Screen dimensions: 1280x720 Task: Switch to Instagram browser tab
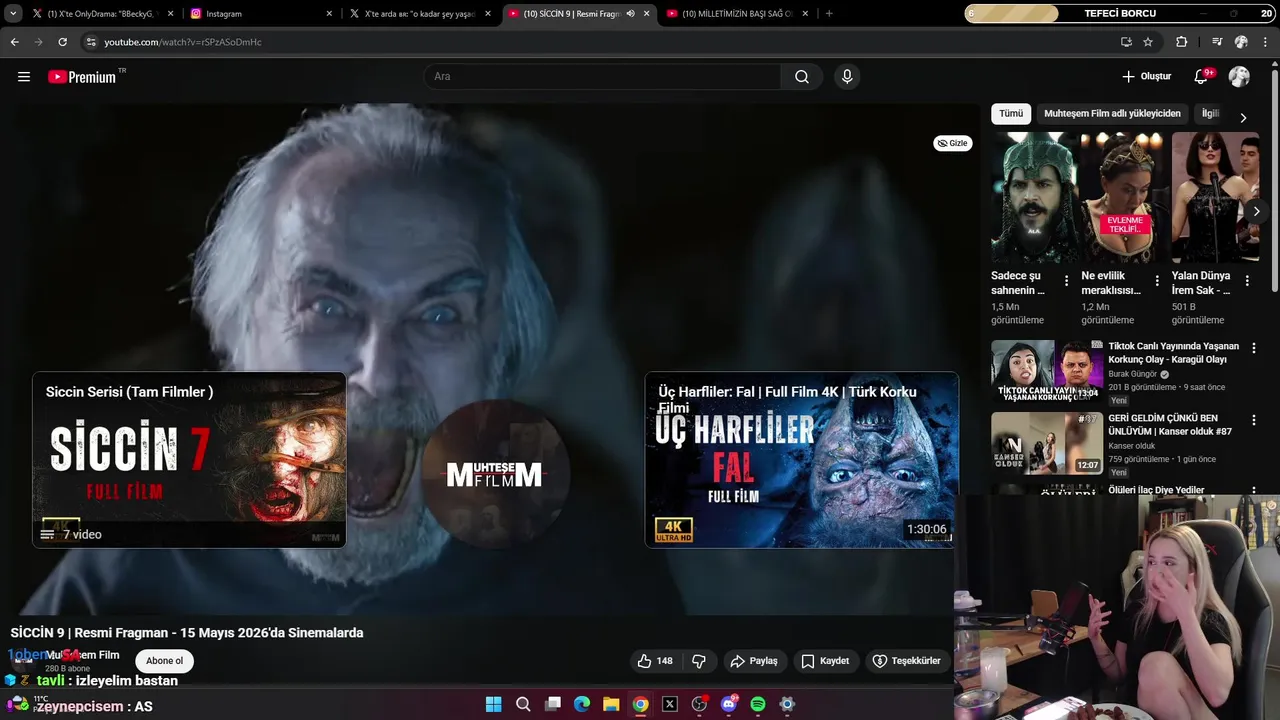260,14
